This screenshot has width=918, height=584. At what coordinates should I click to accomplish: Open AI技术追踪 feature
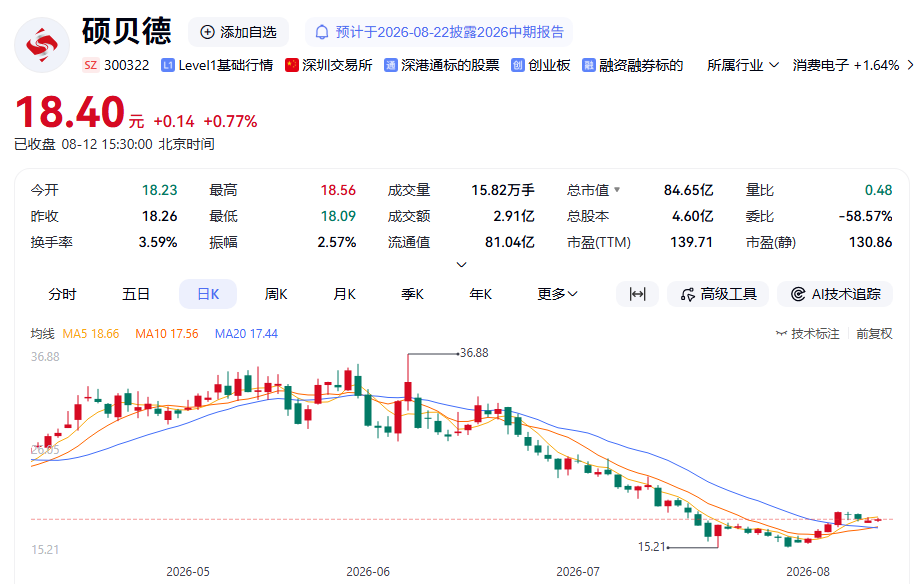[835, 294]
